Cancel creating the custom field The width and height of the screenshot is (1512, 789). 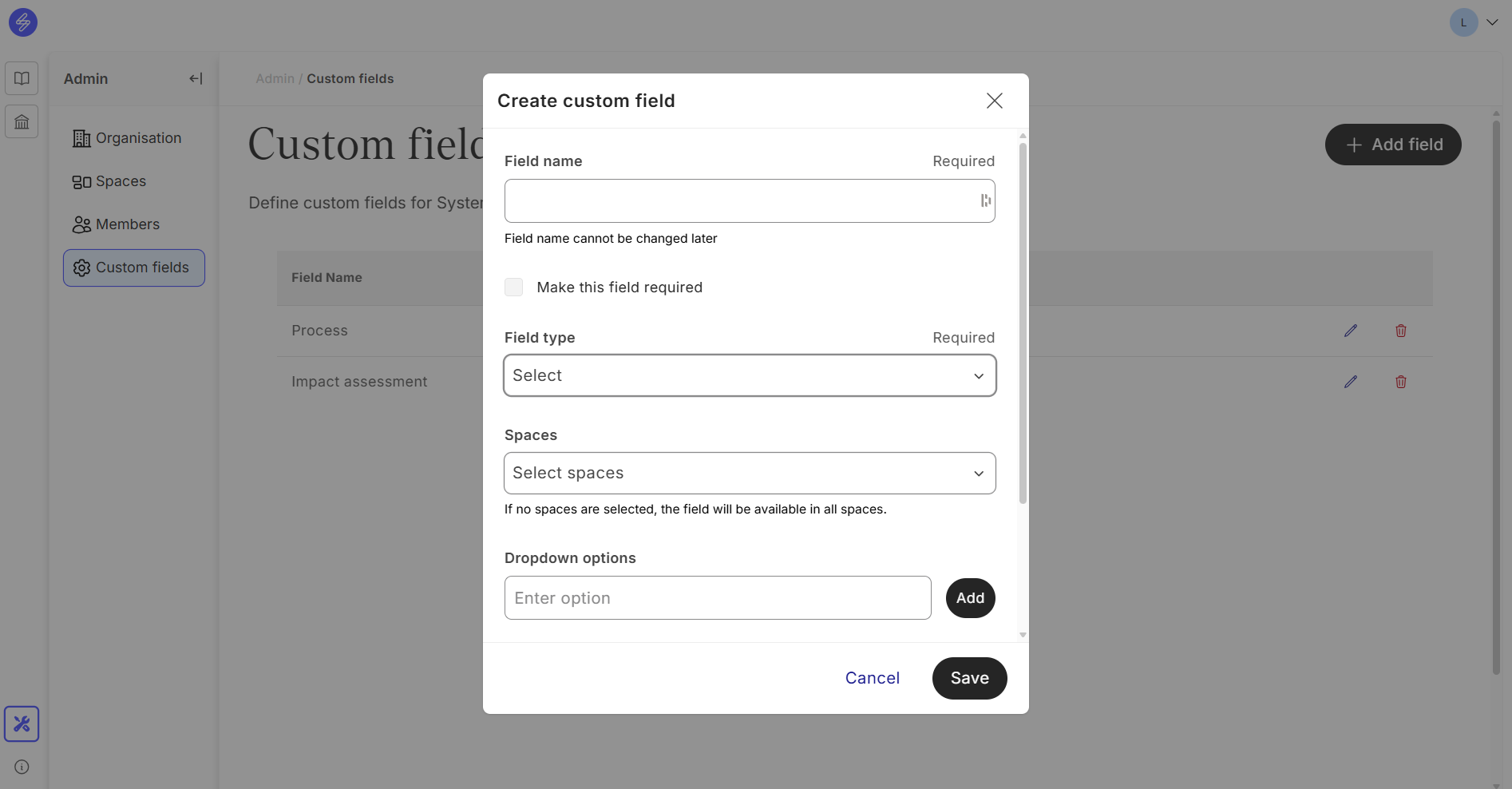(x=872, y=678)
